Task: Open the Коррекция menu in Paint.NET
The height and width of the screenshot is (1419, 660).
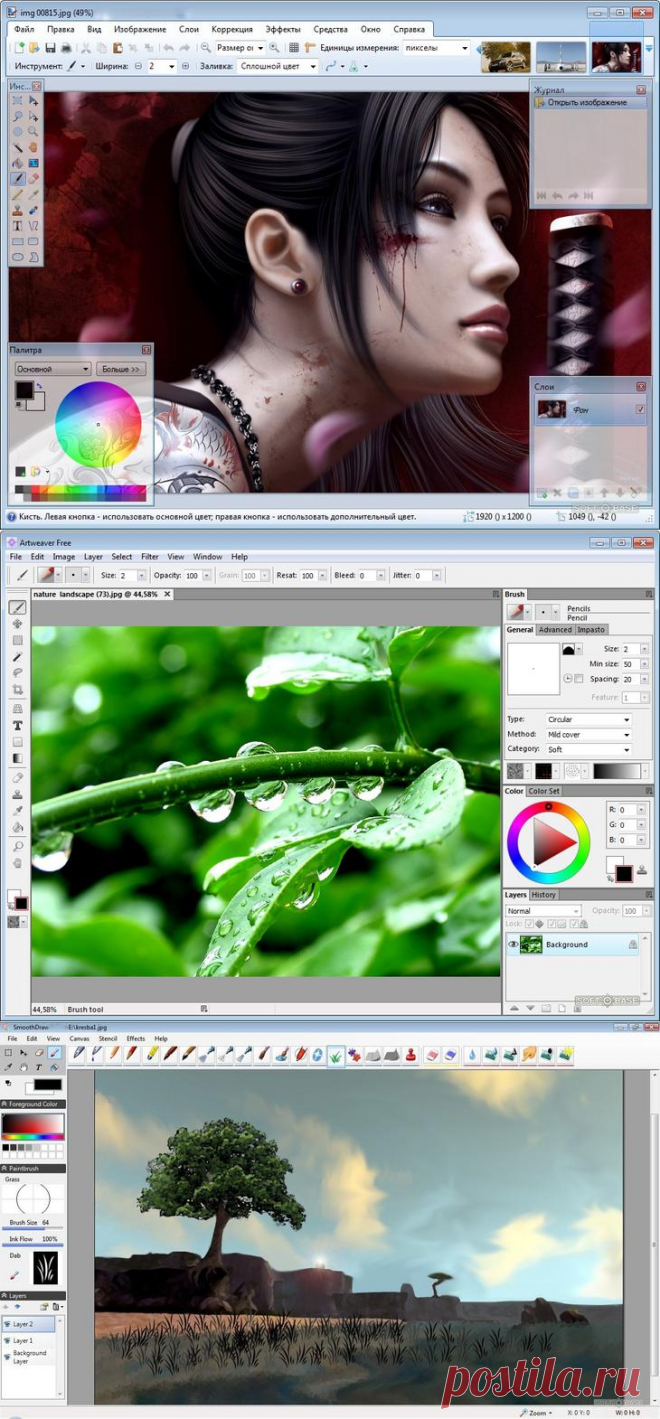Action: pos(232,30)
